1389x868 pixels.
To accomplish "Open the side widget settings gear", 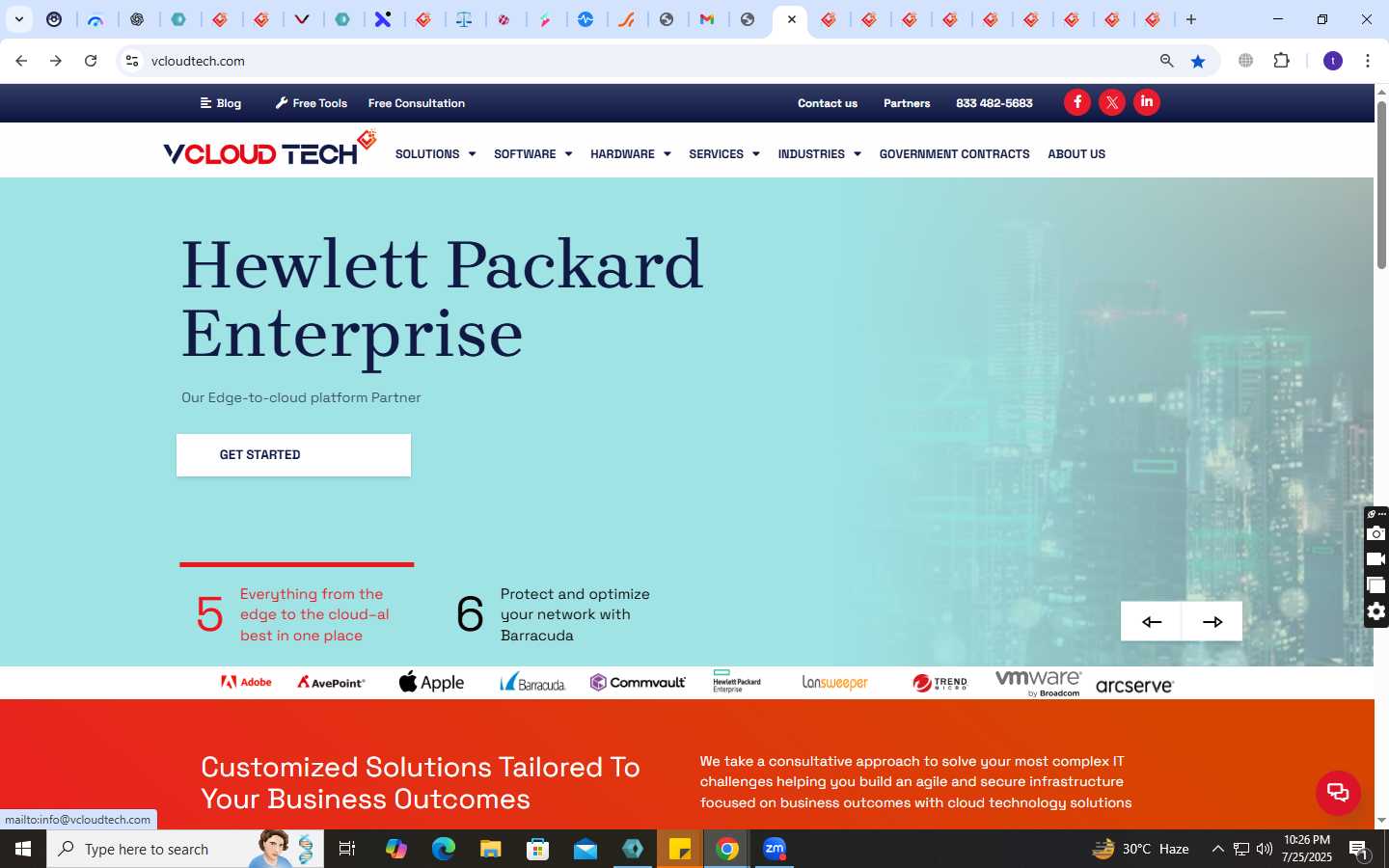I will (1376, 611).
